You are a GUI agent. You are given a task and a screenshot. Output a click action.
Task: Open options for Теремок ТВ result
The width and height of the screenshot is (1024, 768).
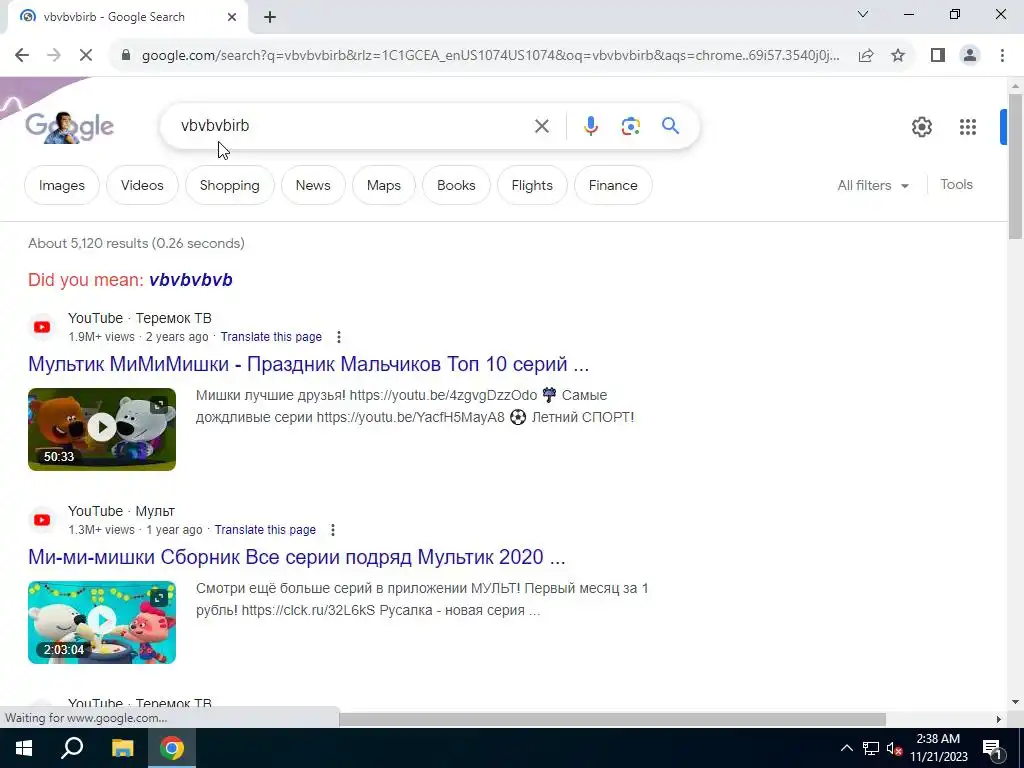[x=338, y=337]
